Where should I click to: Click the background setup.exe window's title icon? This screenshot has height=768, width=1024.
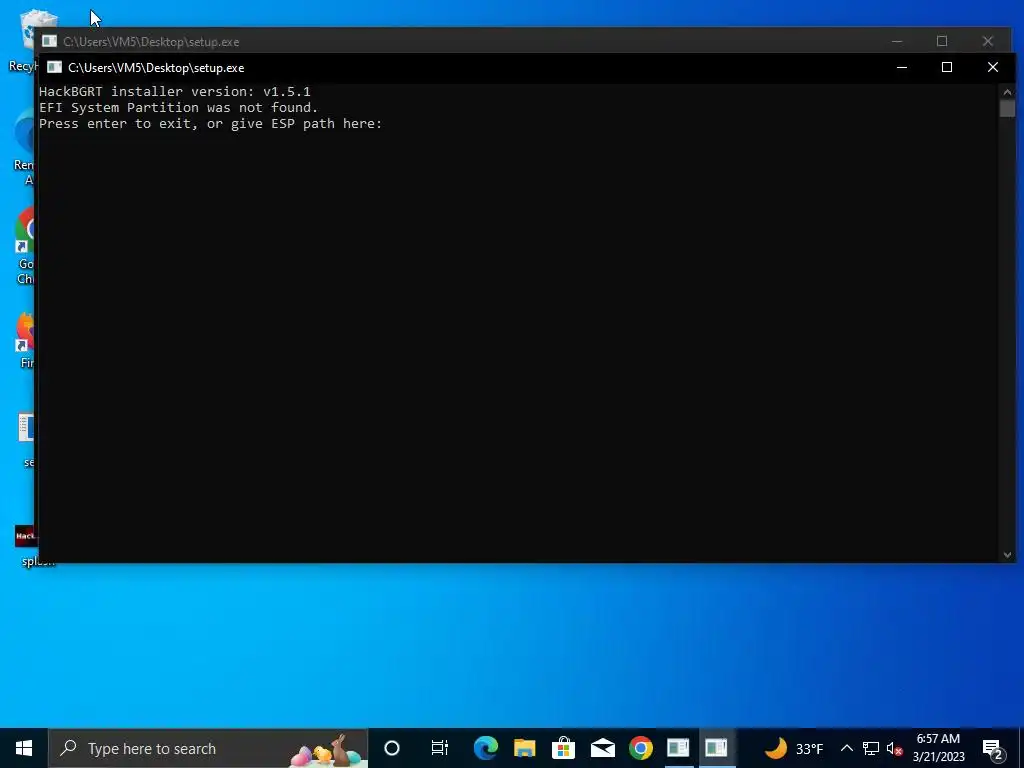point(50,41)
